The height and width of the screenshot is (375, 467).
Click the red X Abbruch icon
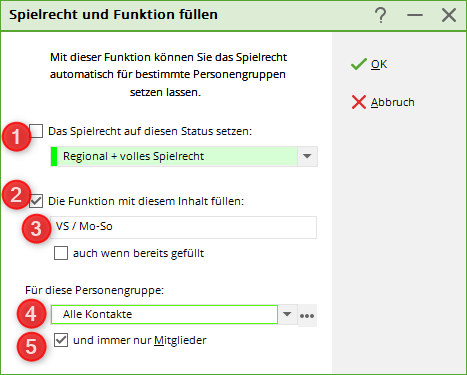(359, 102)
